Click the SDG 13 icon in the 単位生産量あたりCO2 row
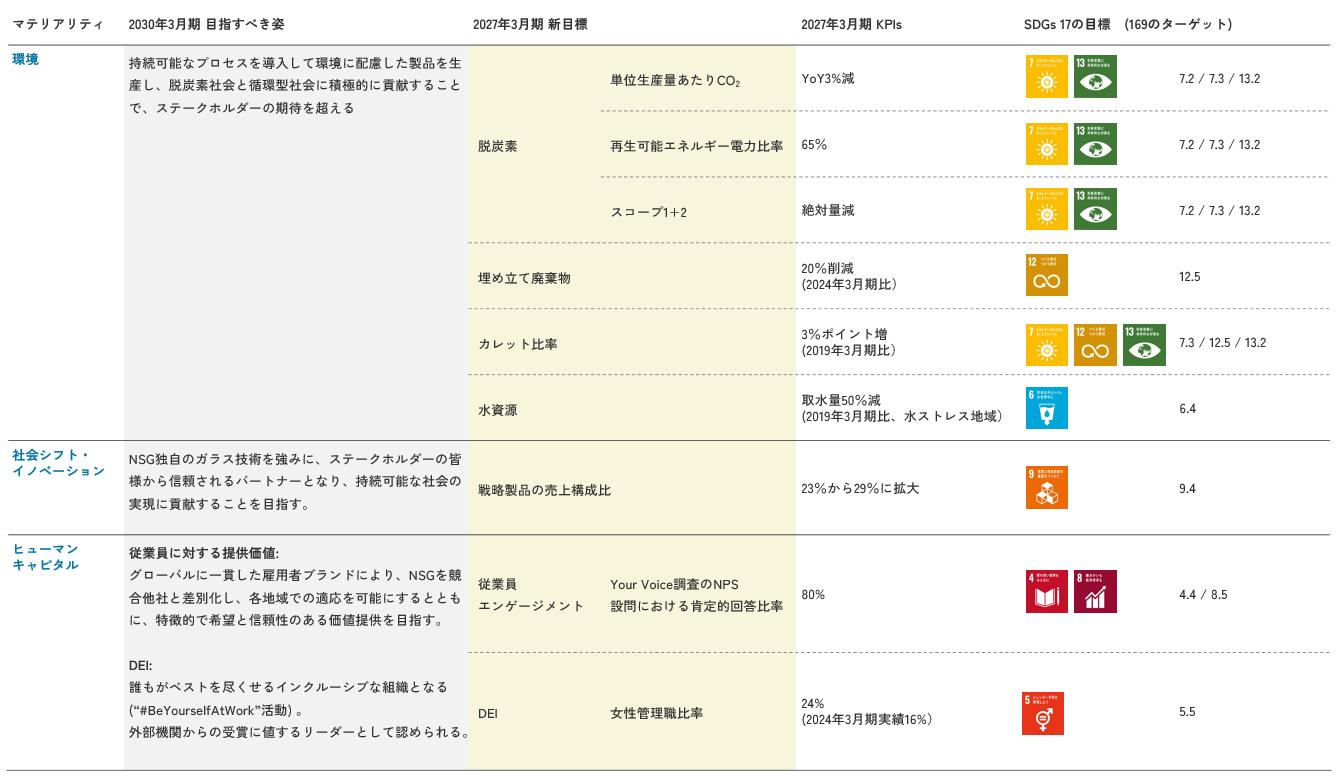 [x=1095, y=77]
